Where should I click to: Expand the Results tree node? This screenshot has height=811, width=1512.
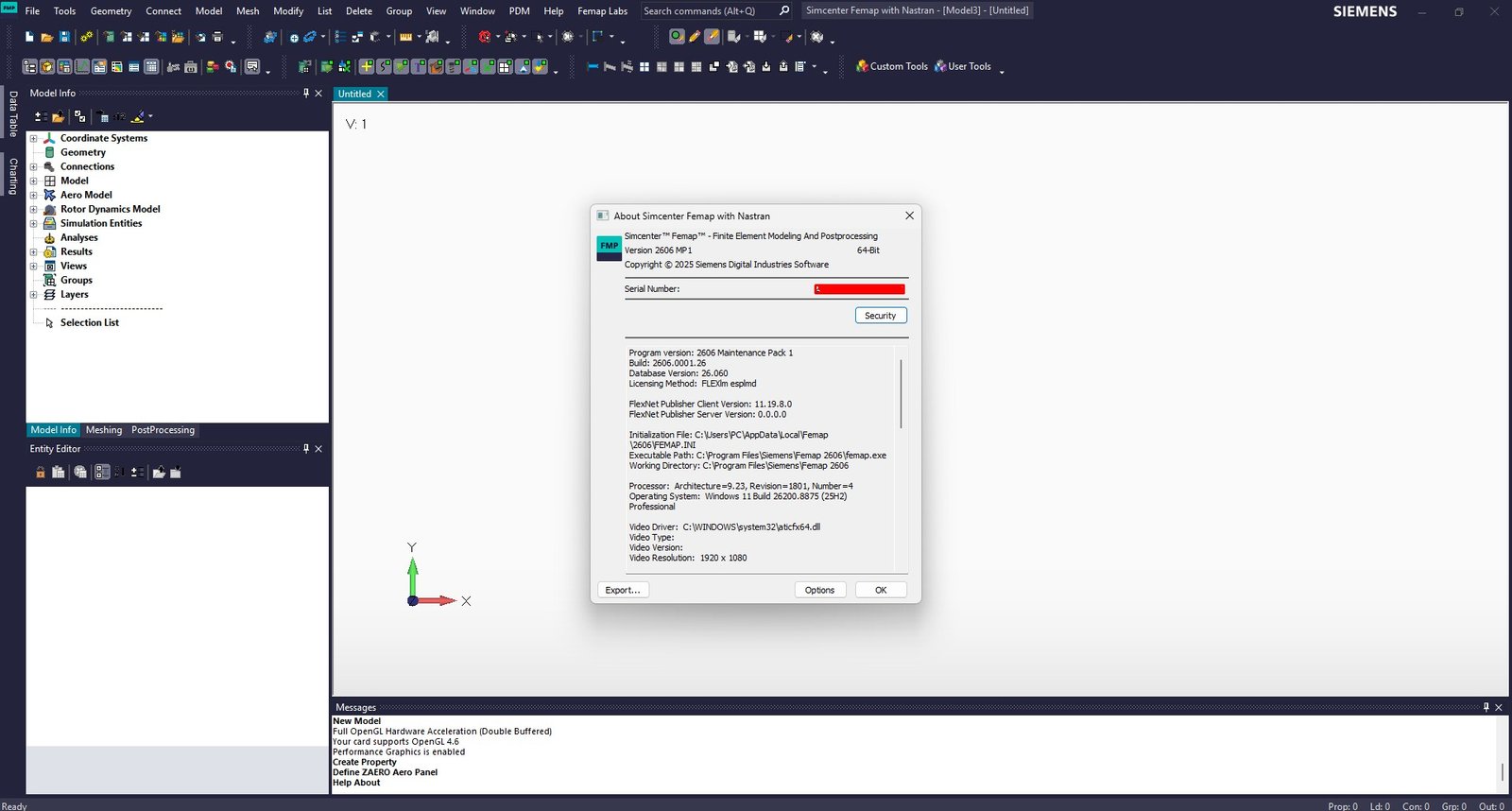click(x=33, y=251)
